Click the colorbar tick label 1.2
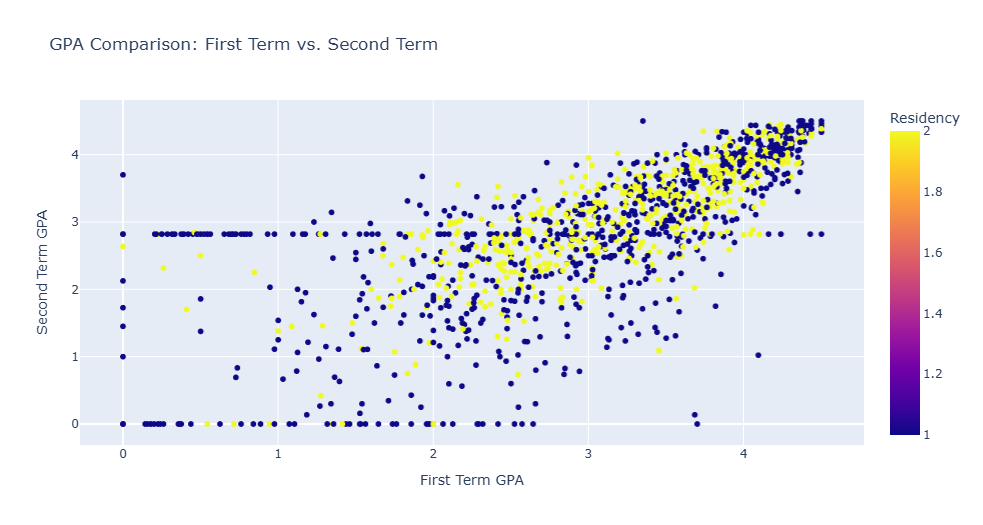983x525 pixels. point(932,374)
